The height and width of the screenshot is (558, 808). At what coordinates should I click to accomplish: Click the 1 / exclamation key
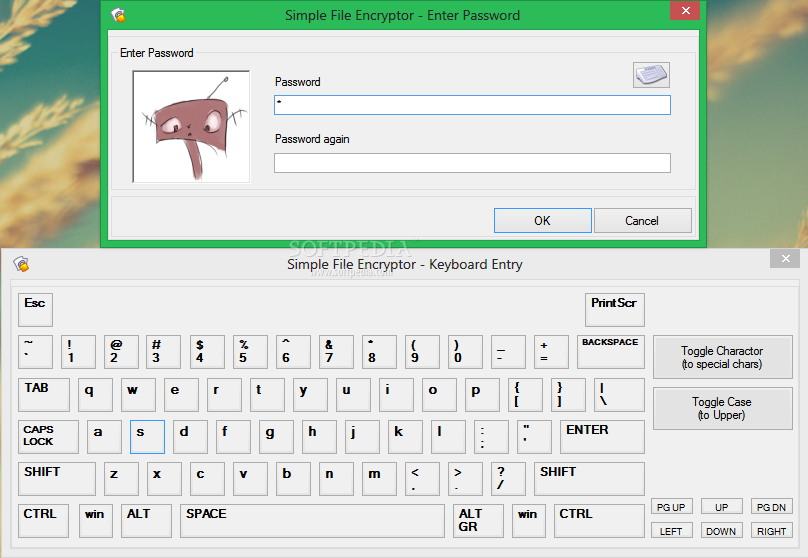pyautogui.click(x=78, y=352)
